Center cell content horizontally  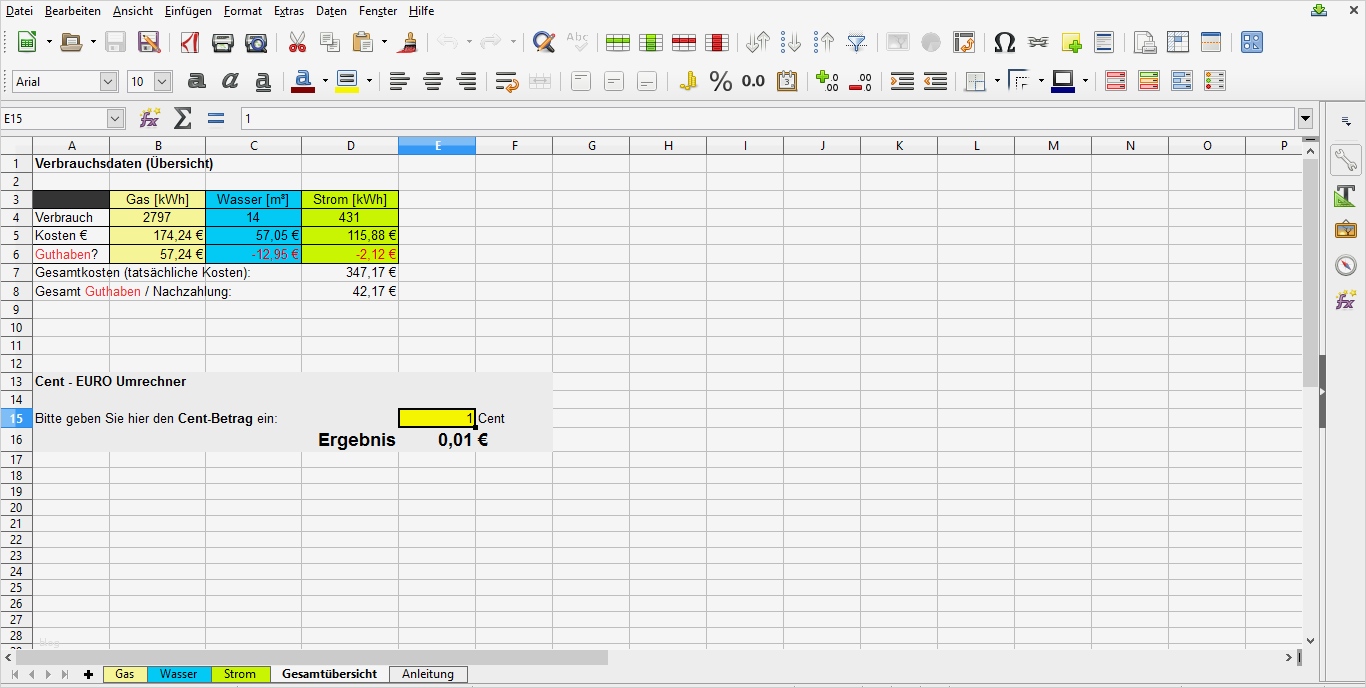click(433, 81)
